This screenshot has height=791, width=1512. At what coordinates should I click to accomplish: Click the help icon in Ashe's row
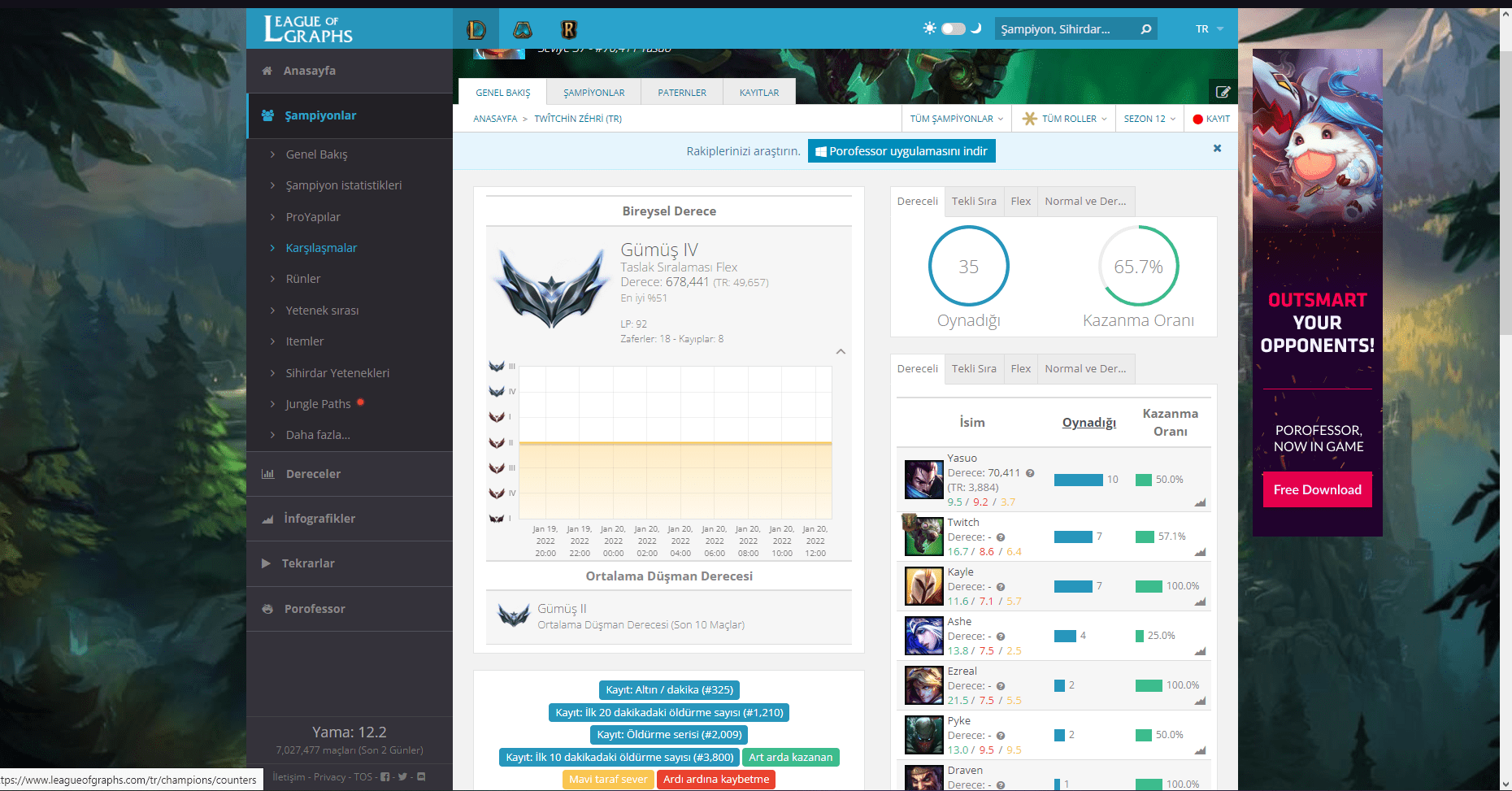(1001, 637)
